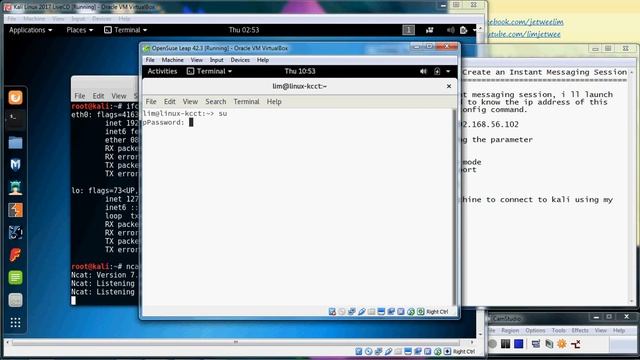Click 'Create an Instant Messaging Session' heading
640x360 pixels.
click(544, 72)
